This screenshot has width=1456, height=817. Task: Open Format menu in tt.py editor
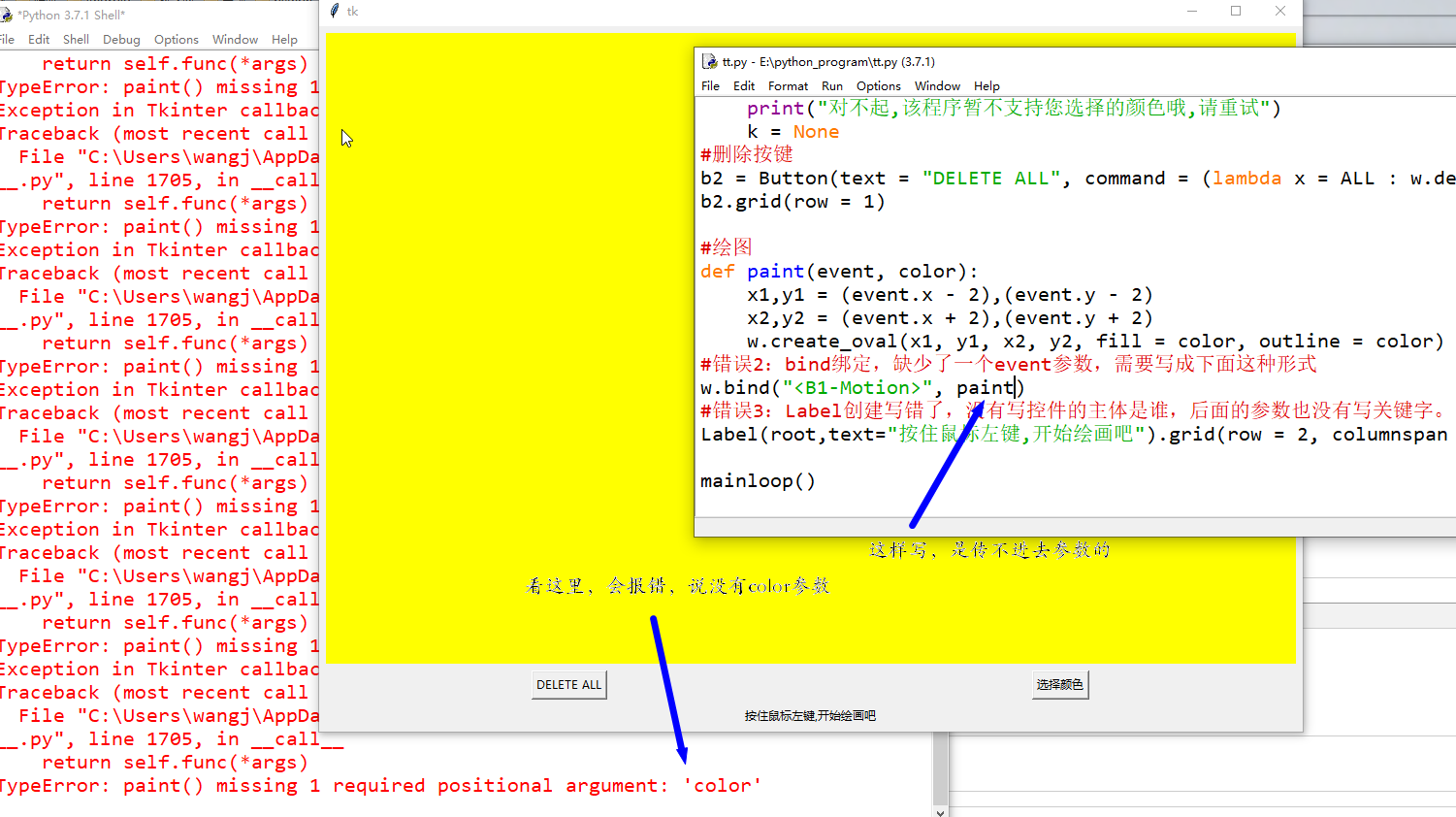click(x=788, y=86)
